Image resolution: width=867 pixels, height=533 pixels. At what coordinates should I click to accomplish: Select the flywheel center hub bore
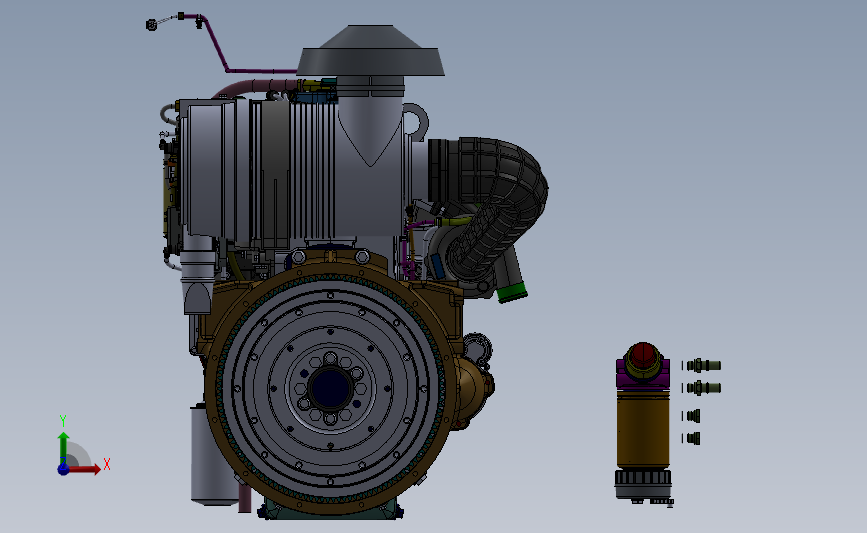[x=330, y=388]
